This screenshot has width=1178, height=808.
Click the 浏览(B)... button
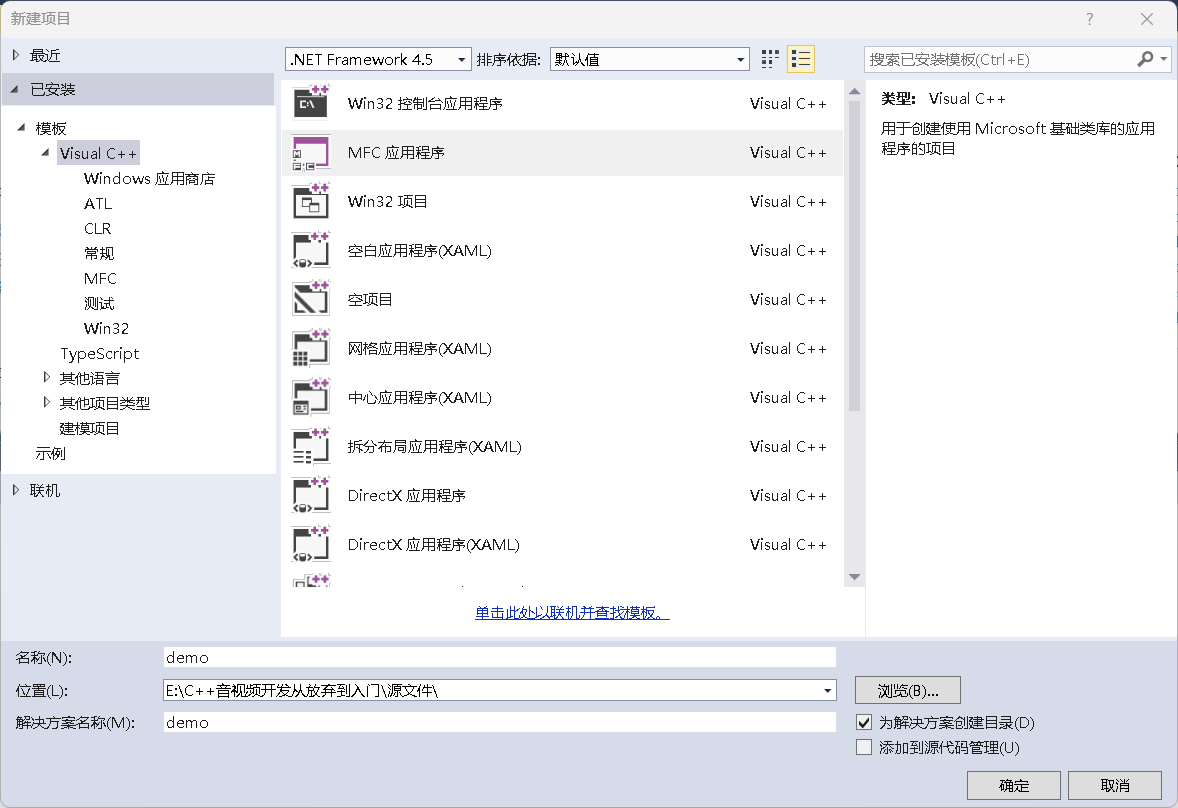[908, 690]
